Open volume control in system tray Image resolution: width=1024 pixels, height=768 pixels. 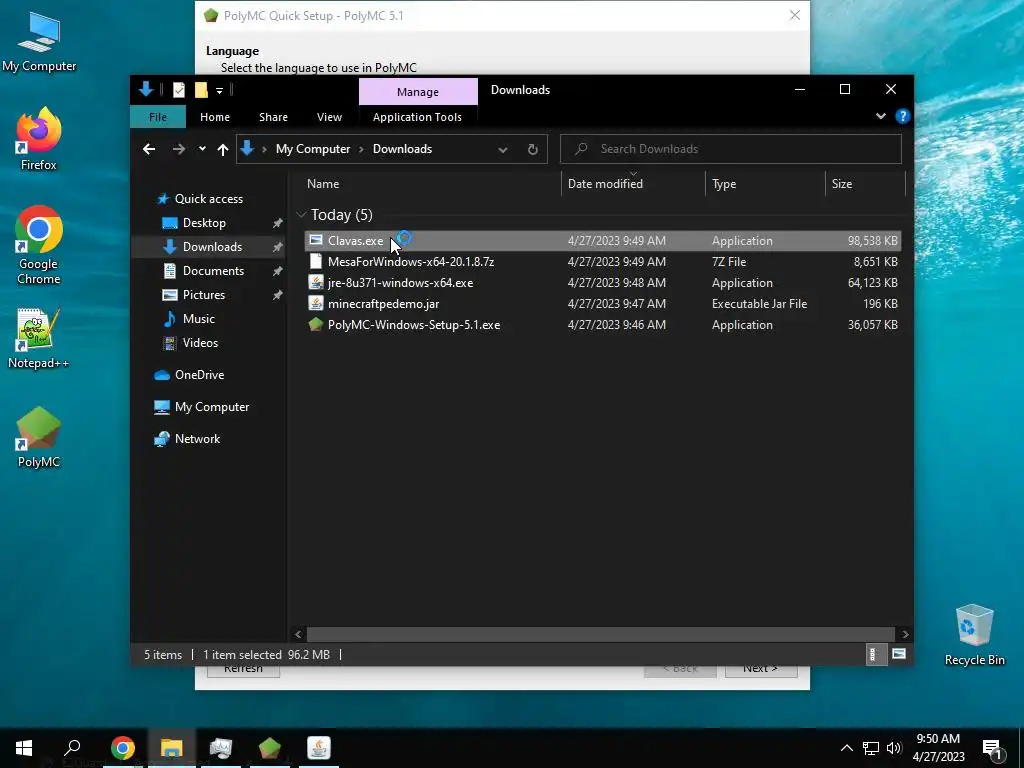pos(894,748)
